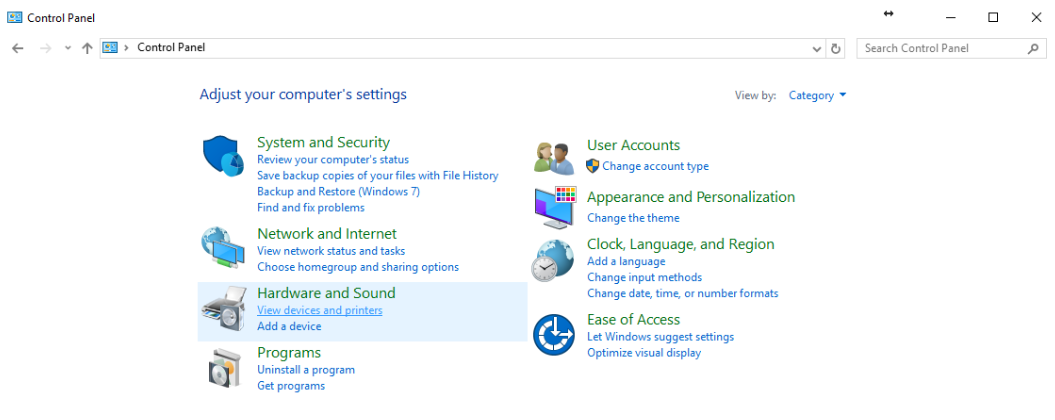The width and height of the screenshot is (1055, 420).
Task: Open User Accounts category heading
Action: (x=633, y=145)
